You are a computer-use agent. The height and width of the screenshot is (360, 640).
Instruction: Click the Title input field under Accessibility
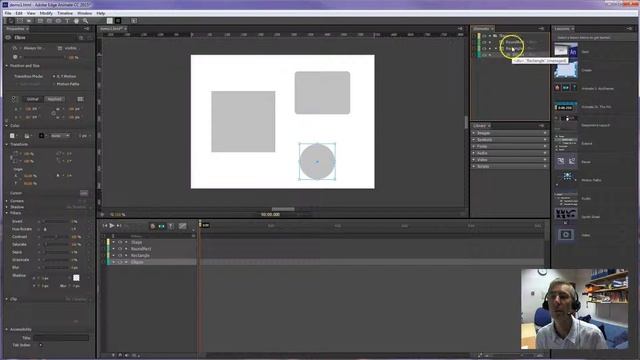pyautogui.click(x=61, y=338)
